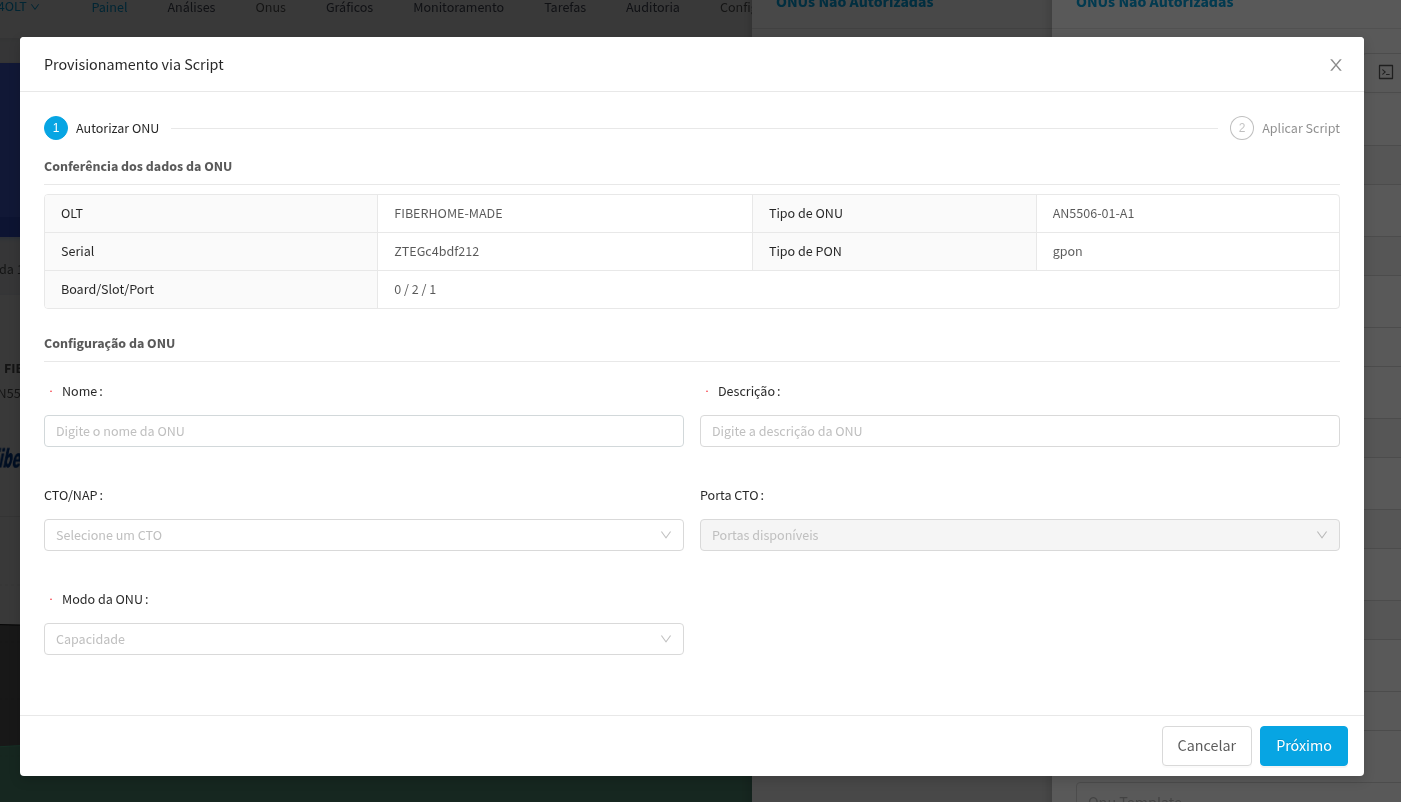Open the Gráficos menu
This screenshot has height=802, width=1401.
pos(349,8)
